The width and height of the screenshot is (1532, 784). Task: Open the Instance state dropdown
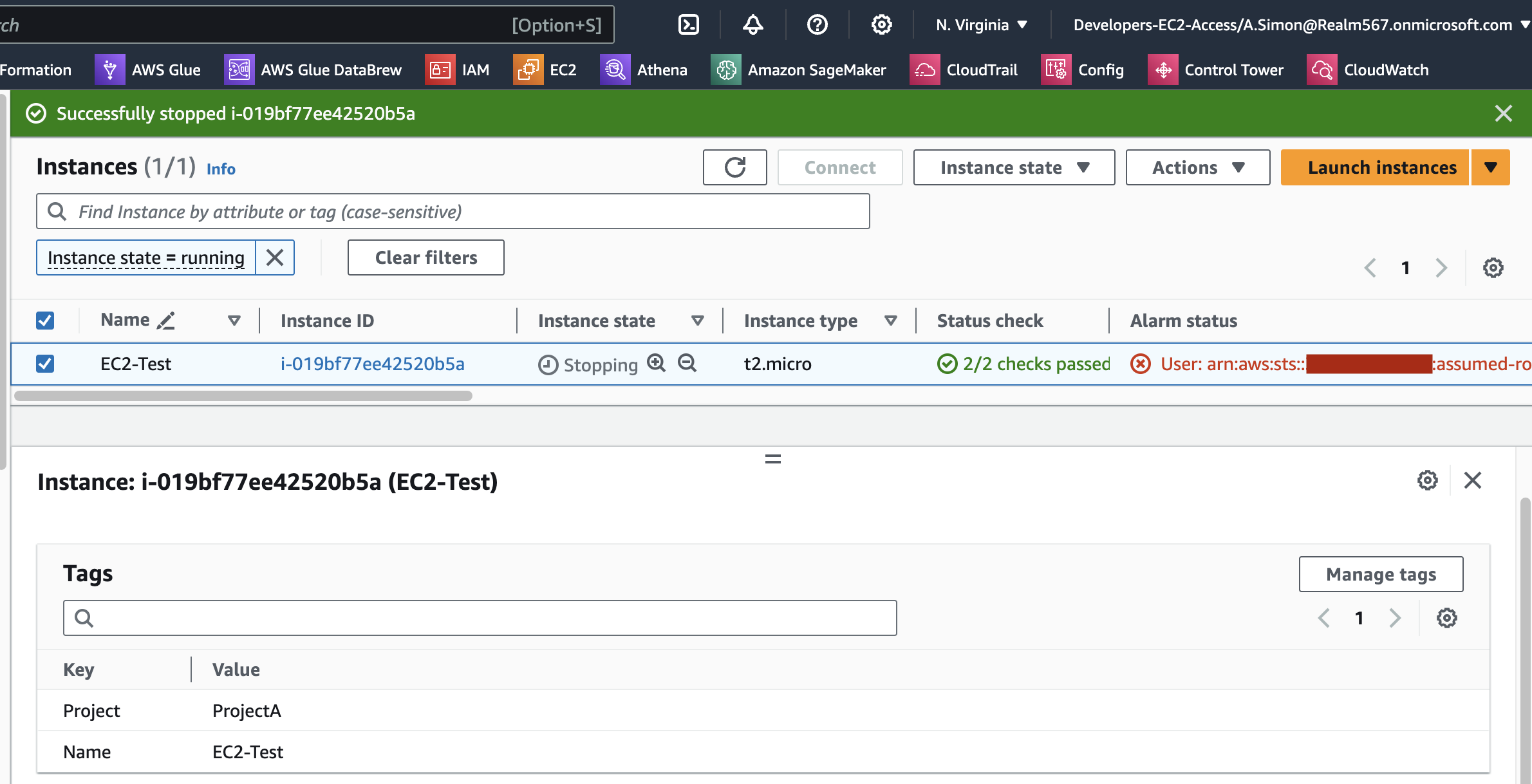(x=1013, y=167)
